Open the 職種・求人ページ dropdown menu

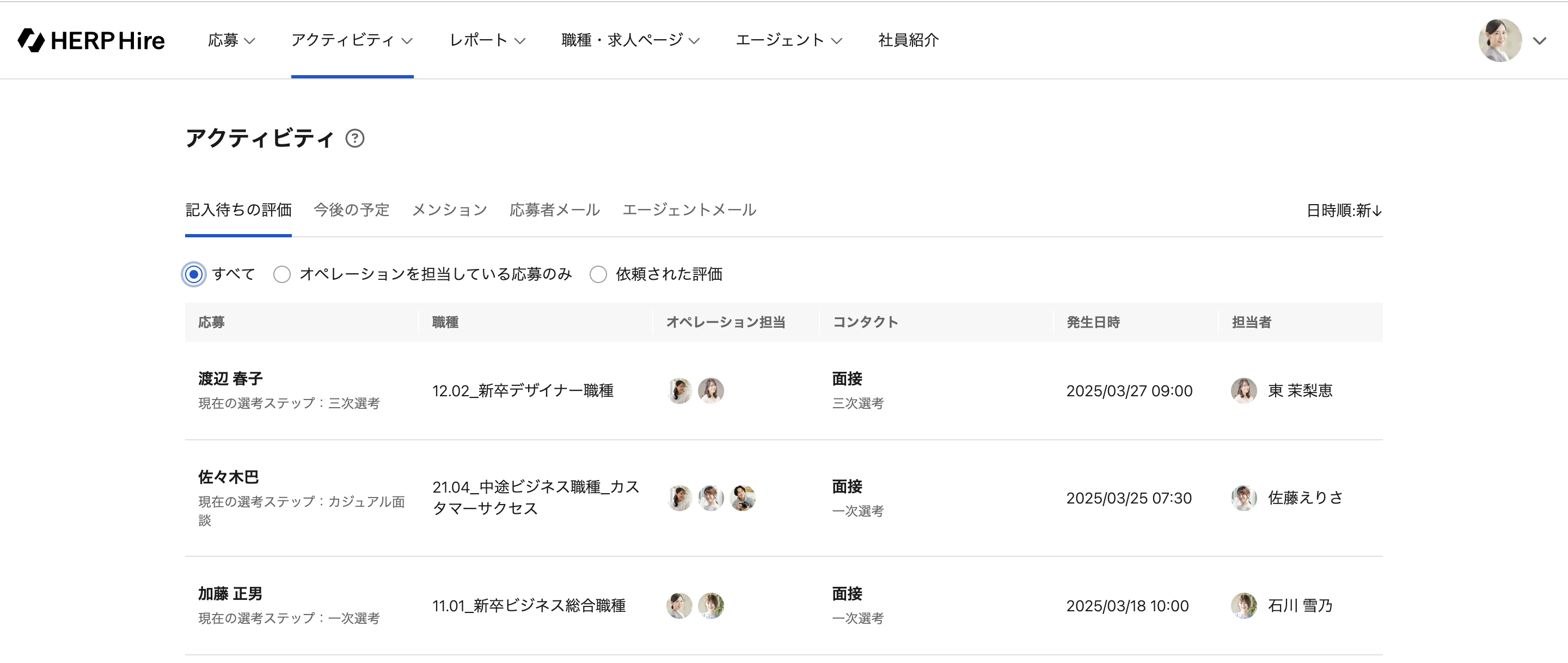point(630,40)
